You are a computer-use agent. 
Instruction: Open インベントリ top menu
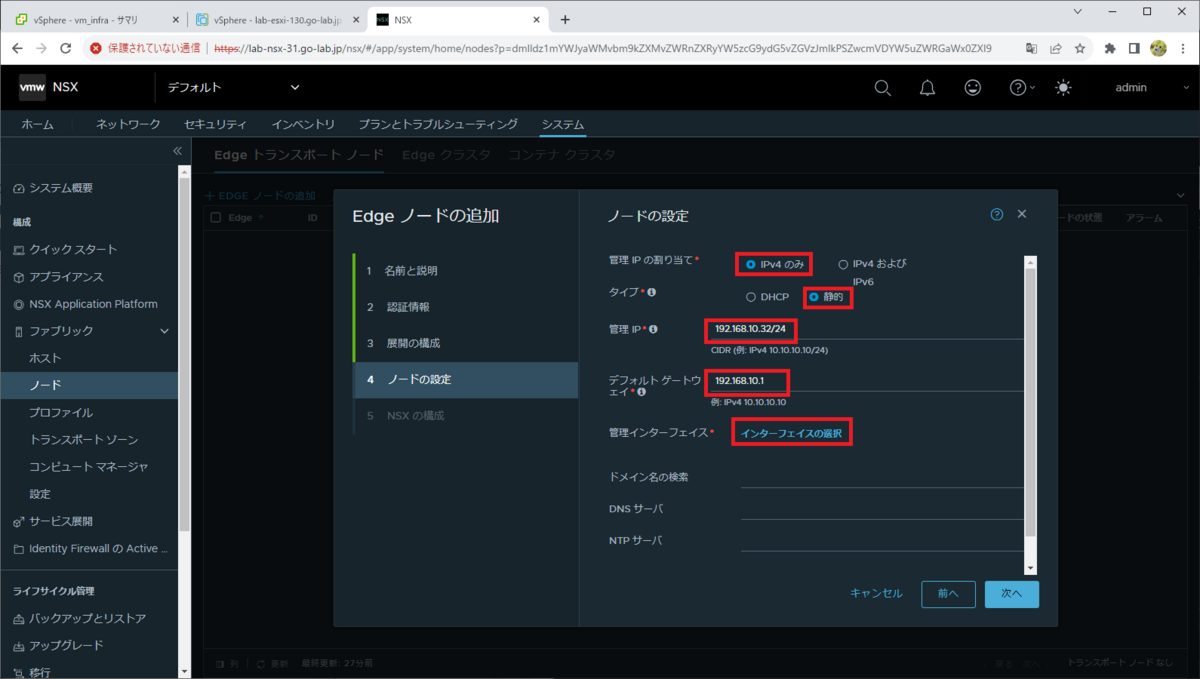(x=303, y=124)
